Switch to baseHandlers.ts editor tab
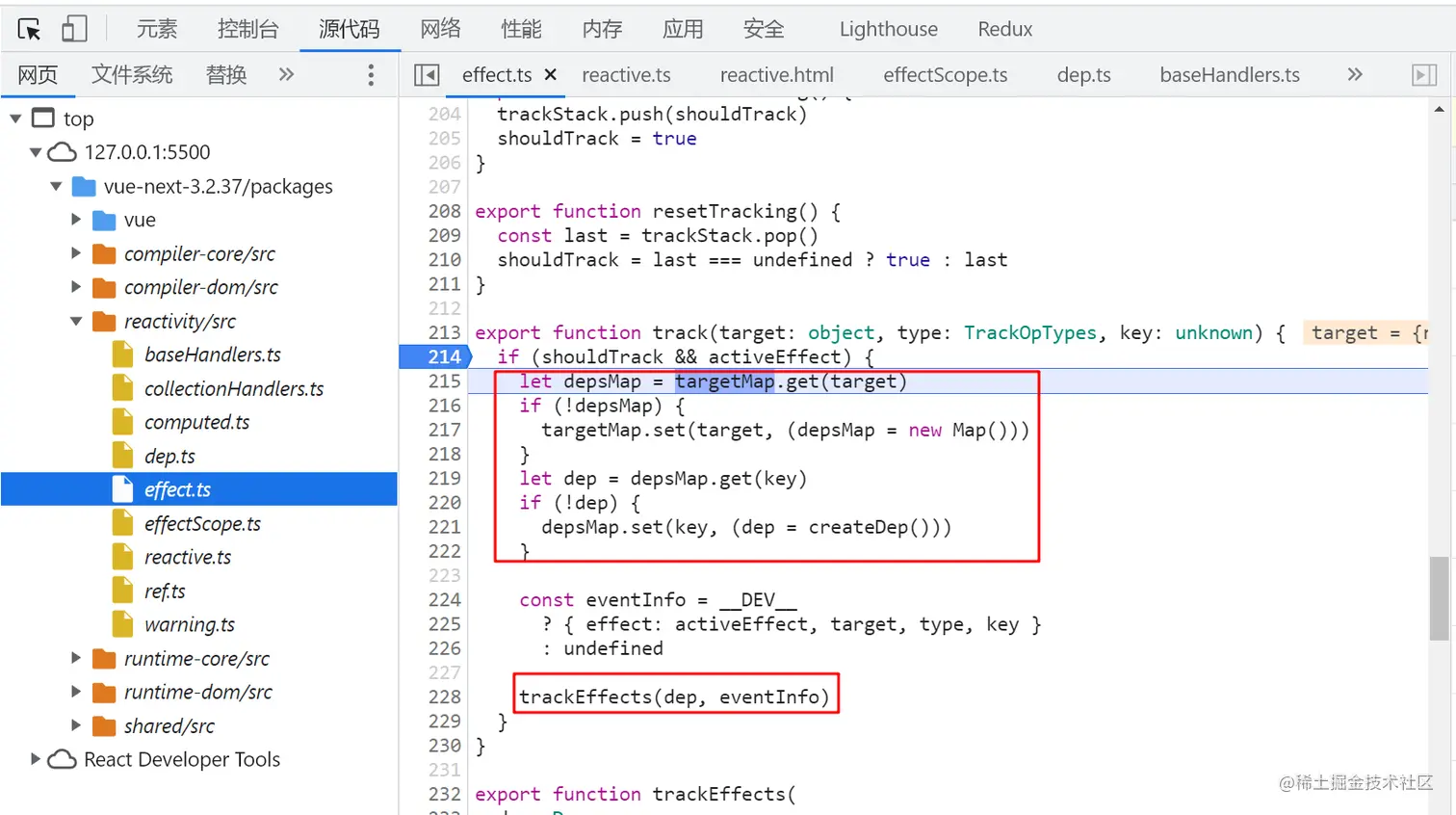Viewport: 1456px width, 815px height. click(1230, 75)
